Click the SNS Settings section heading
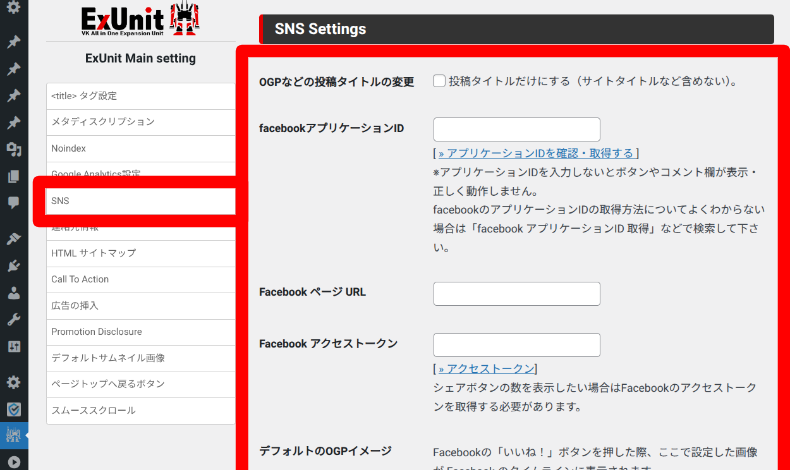Screen dimensions: 790x470 click(320, 29)
